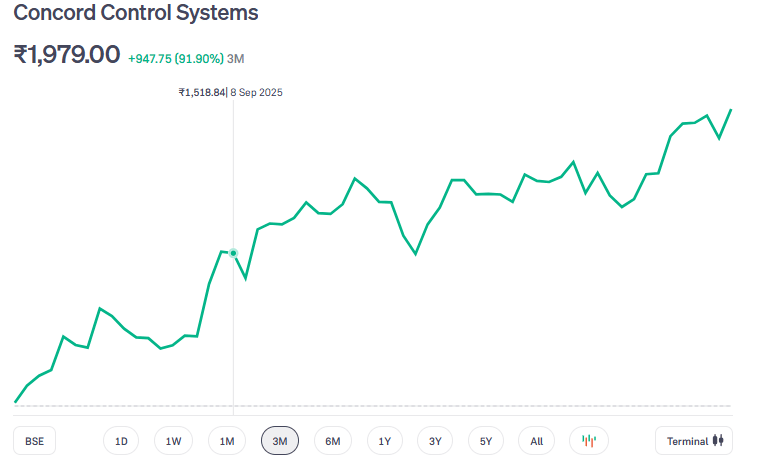Click the +947.75 (91.90%) gain text
The width and height of the screenshot is (762, 463).
coord(175,58)
